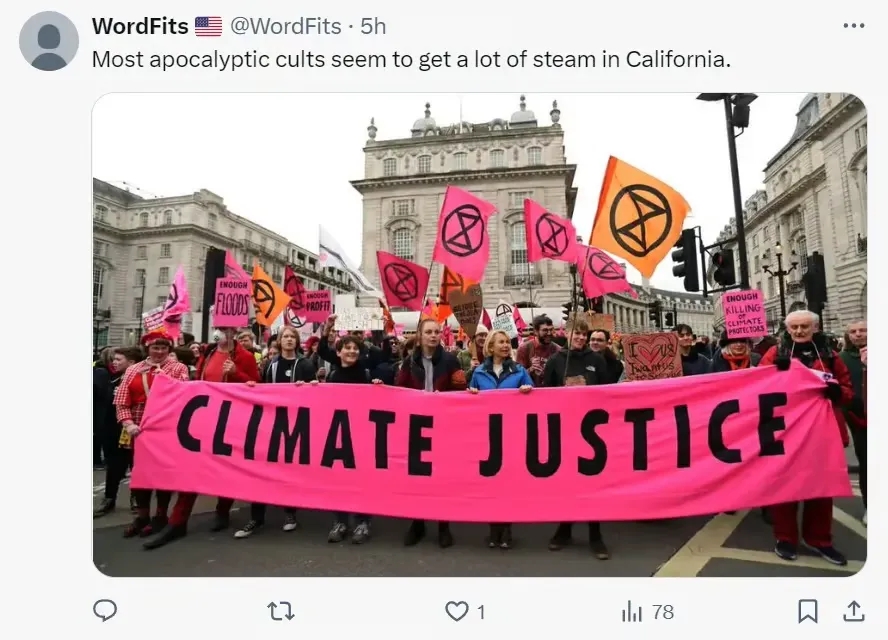888x640 pixels.
Task: Open the tweet's three-dot more options menu
Action: click(853, 26)
